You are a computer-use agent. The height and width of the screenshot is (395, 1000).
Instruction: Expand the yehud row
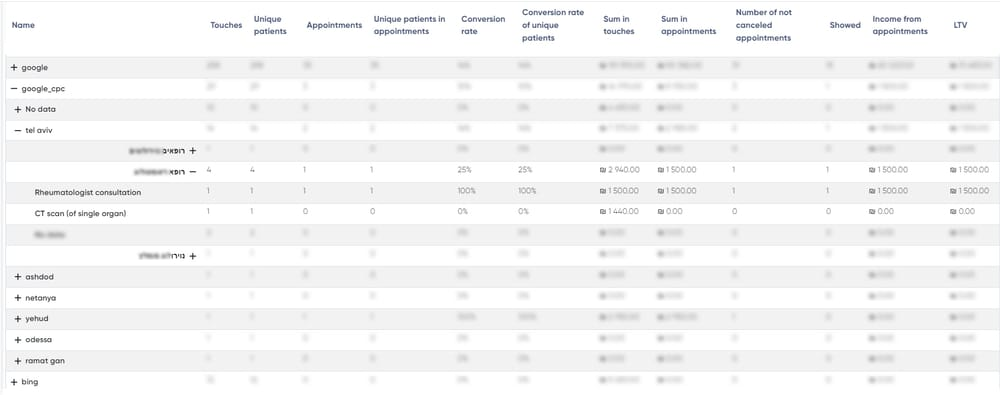(18, 318)
